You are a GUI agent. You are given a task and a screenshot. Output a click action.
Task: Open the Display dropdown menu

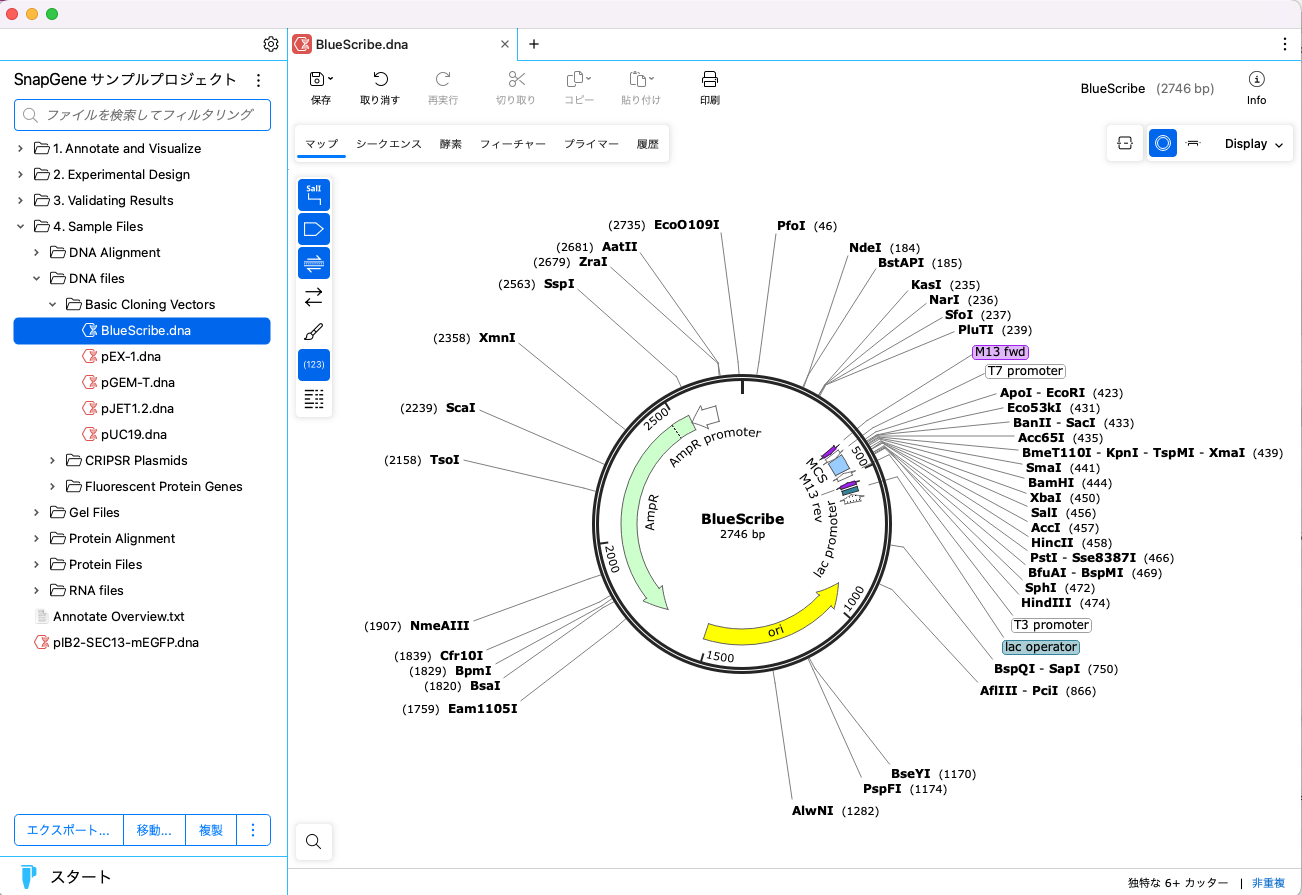pyautogui.click(x=1253, y=144)
